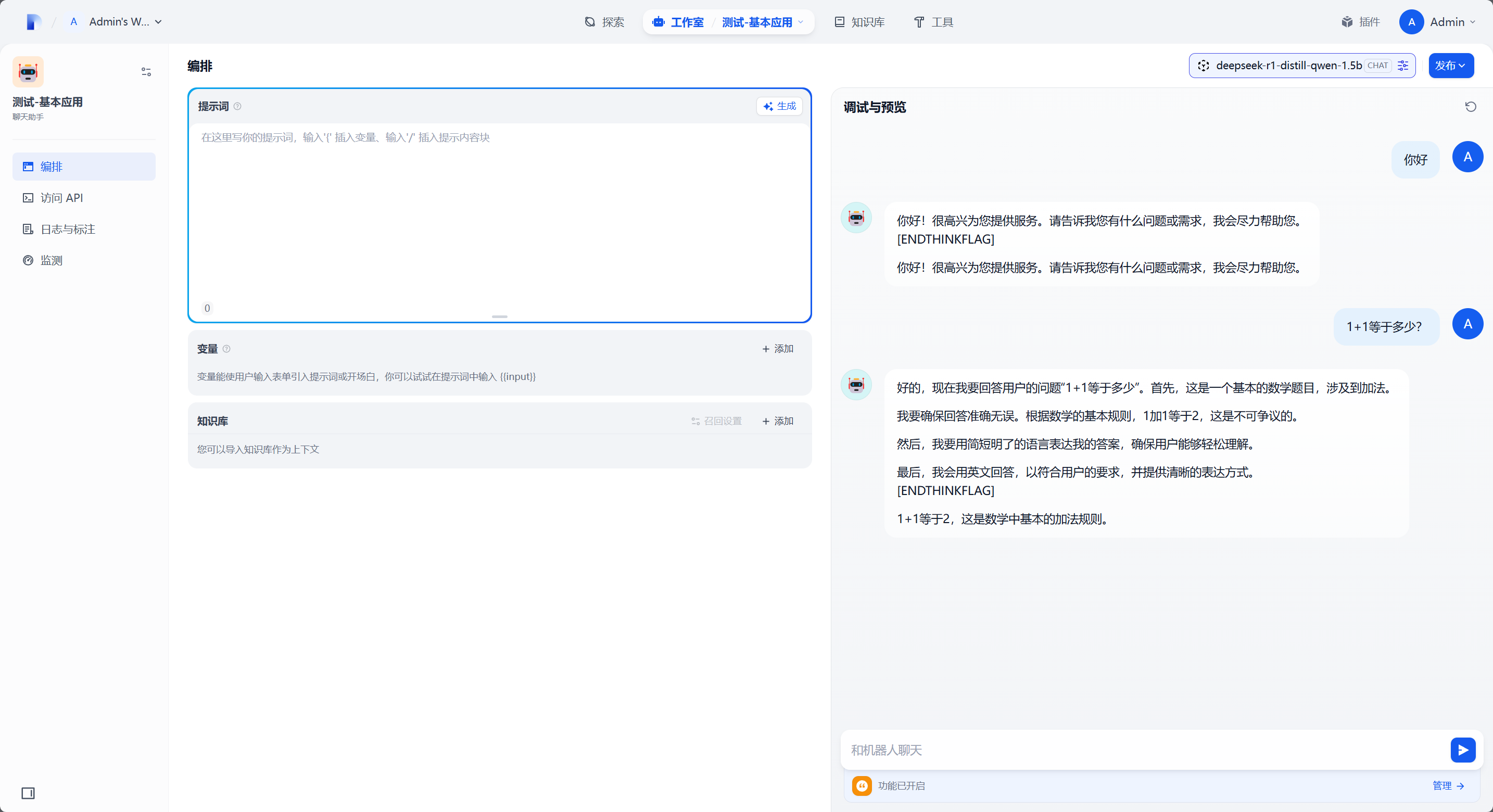
Task: Open the 工具 section in the top bar
Action: (933, 22)
